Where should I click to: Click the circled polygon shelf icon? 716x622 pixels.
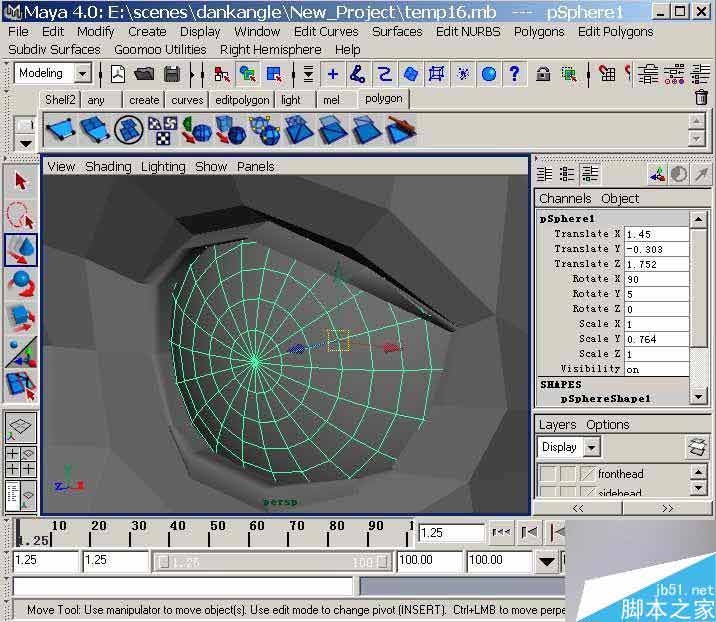pyautogui.click(x=129, y=130)
